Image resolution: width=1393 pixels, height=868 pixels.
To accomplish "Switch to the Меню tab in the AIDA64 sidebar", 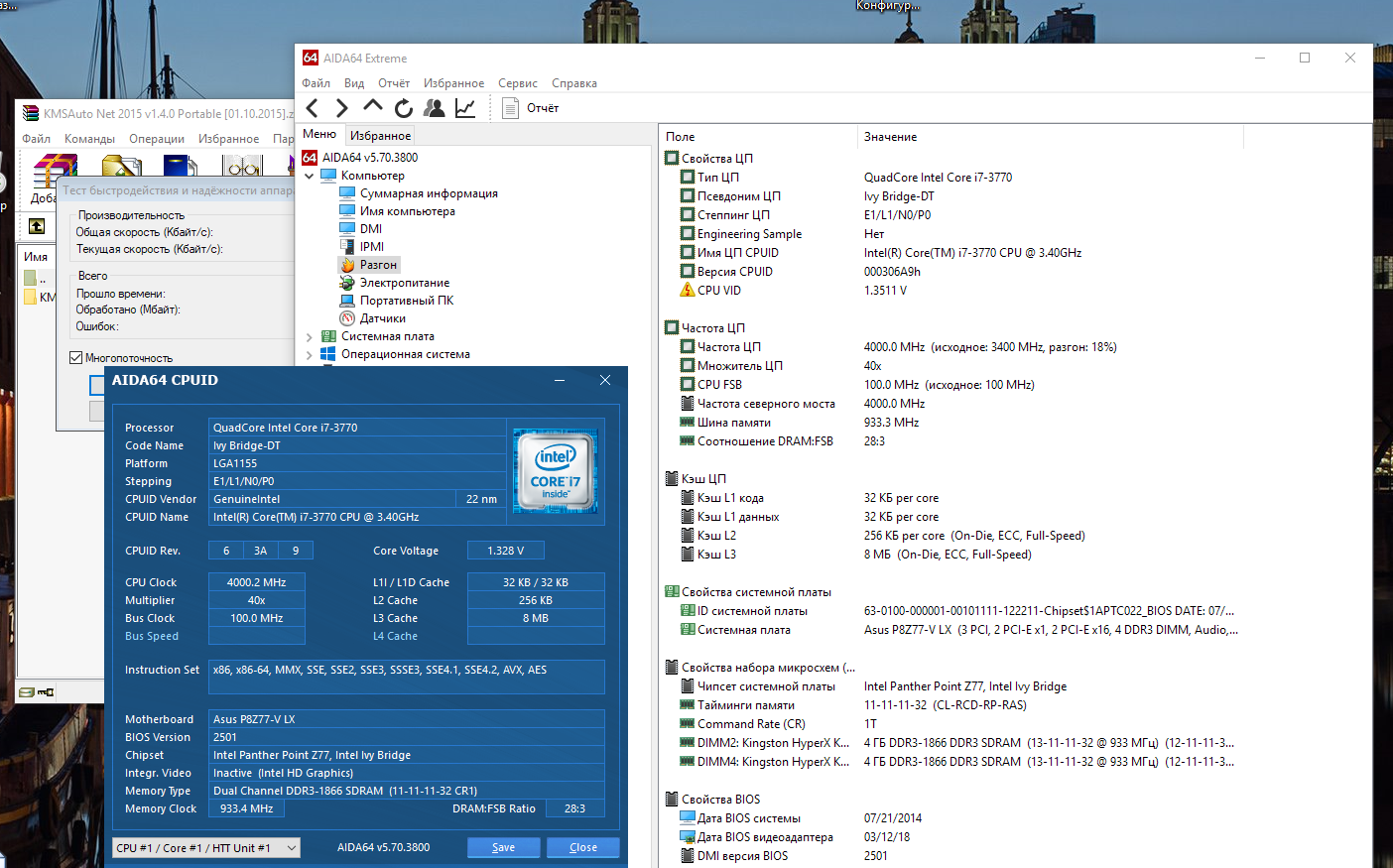I will [319, 134].
